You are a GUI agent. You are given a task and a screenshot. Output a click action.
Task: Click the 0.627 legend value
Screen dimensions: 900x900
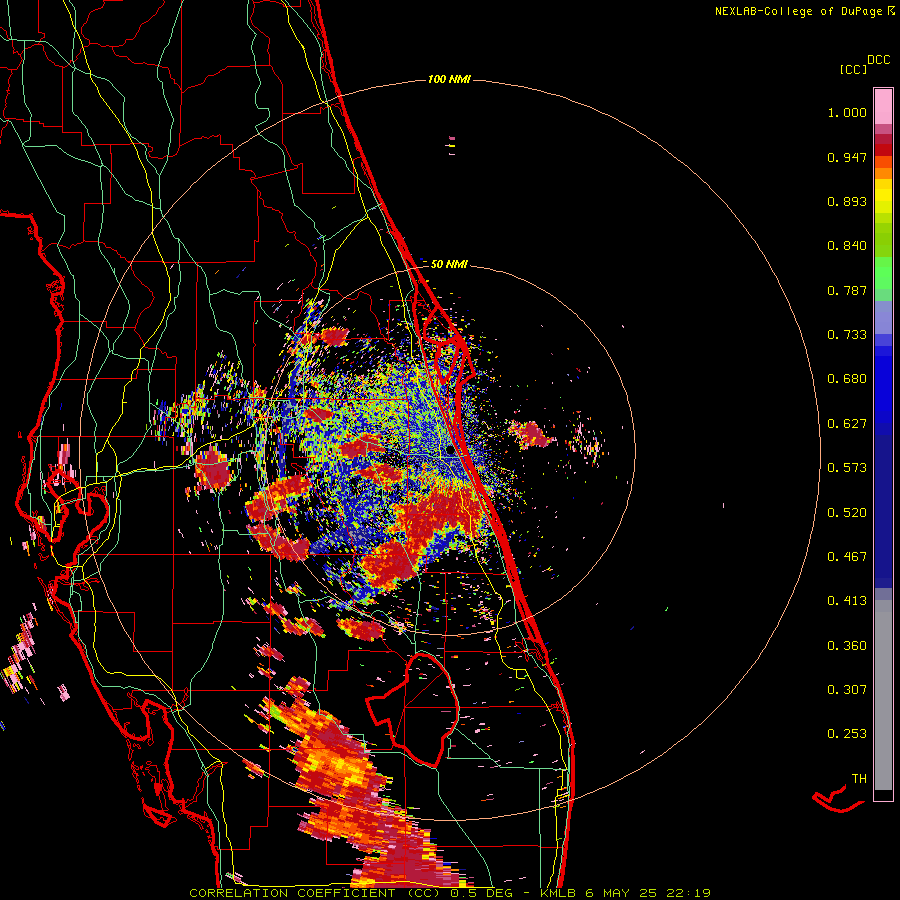pos(847,424)
